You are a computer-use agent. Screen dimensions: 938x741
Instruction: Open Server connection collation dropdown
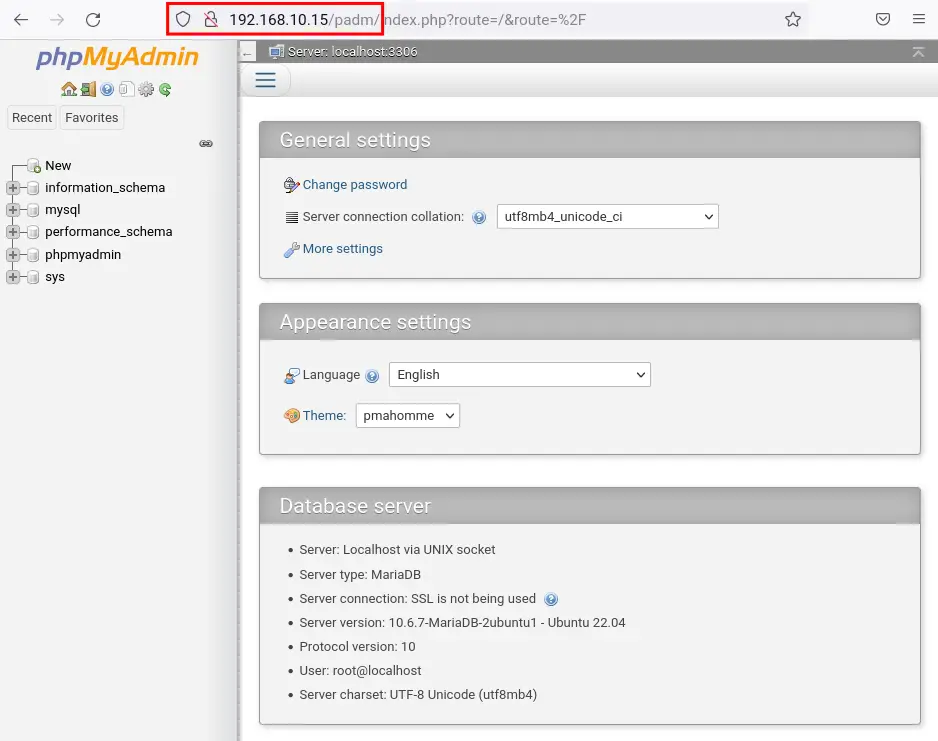(607, 216)
